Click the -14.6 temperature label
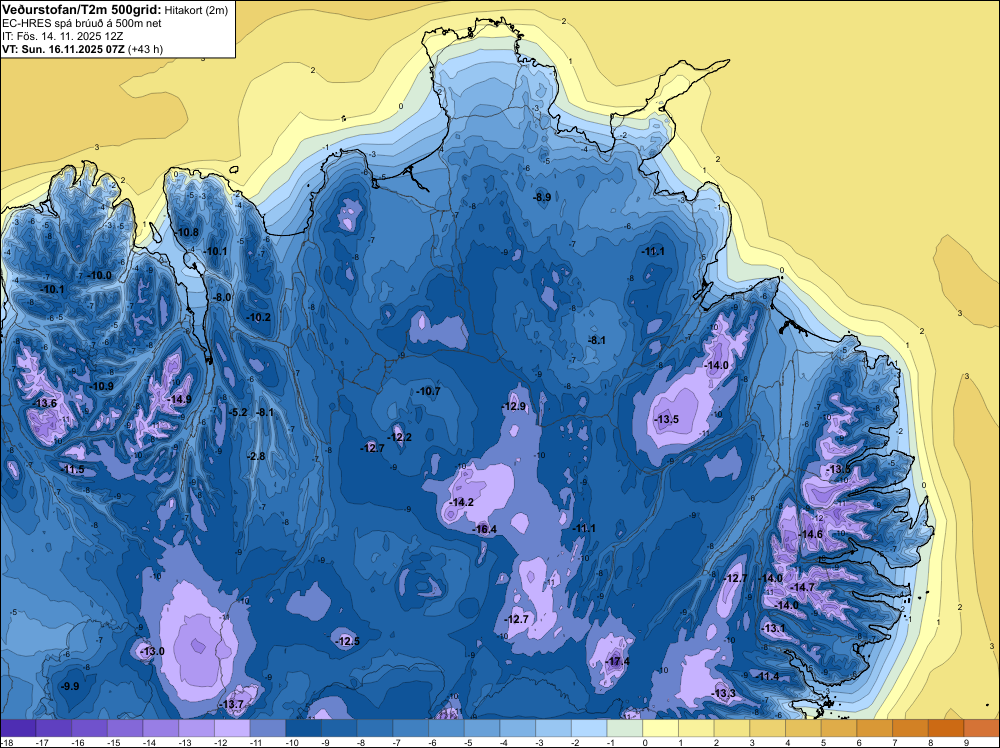1000x748 pixels. click(x=811, y=534)
